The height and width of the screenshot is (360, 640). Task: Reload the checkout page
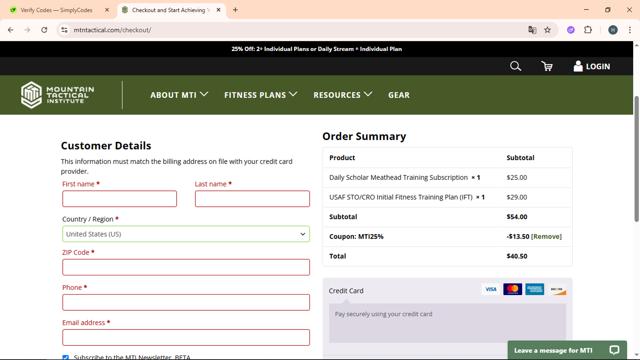(x=44, y=30)
